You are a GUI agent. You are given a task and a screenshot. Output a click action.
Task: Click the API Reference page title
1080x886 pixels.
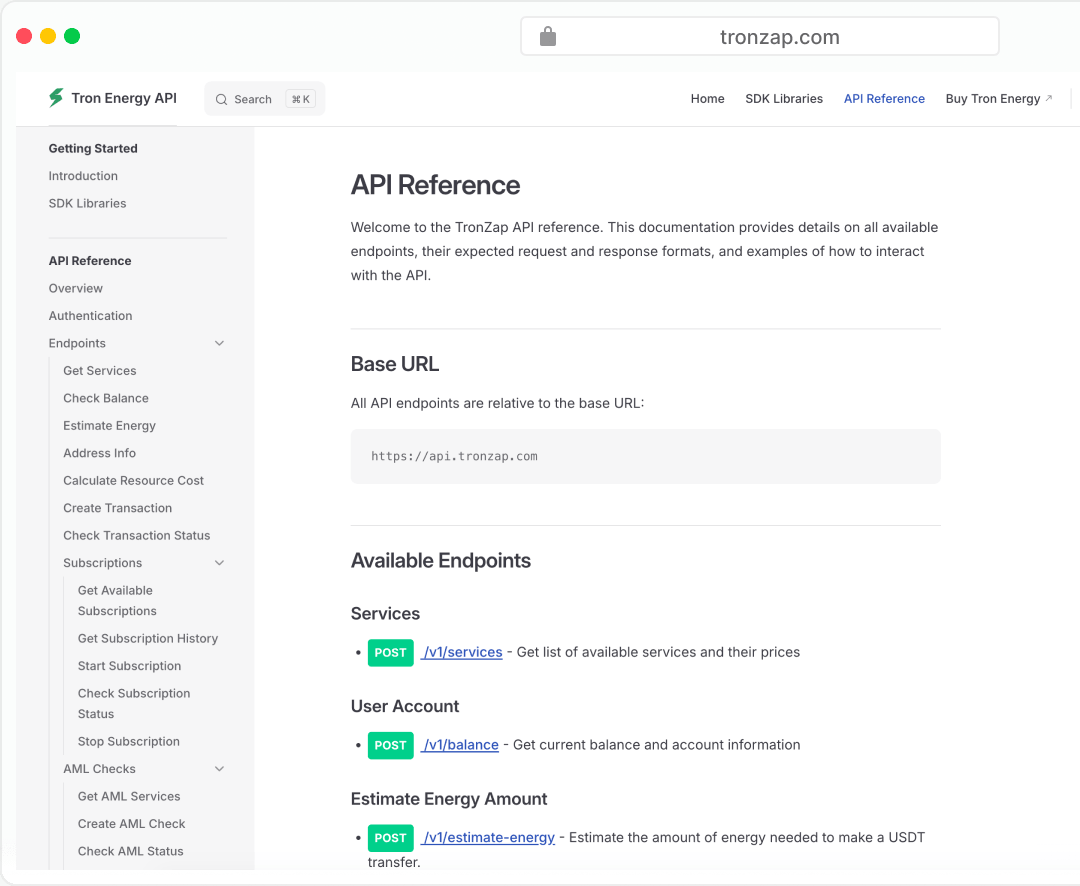(x=435, y=185)
